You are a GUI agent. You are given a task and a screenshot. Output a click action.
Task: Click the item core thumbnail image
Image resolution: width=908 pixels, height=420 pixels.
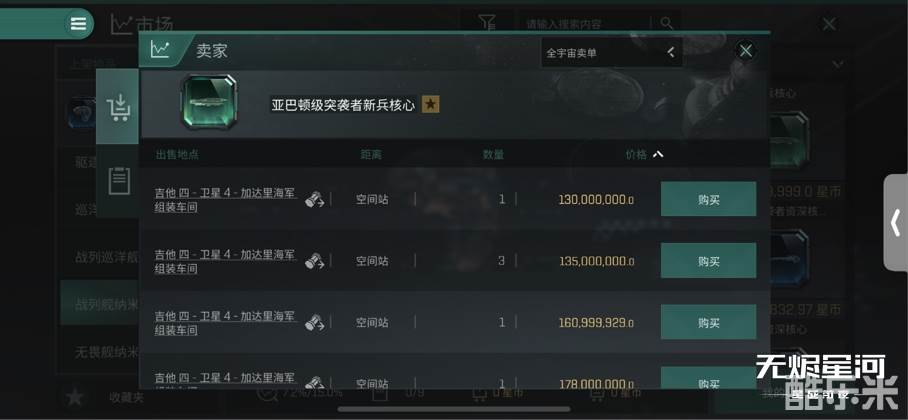(x=208, y=102)
